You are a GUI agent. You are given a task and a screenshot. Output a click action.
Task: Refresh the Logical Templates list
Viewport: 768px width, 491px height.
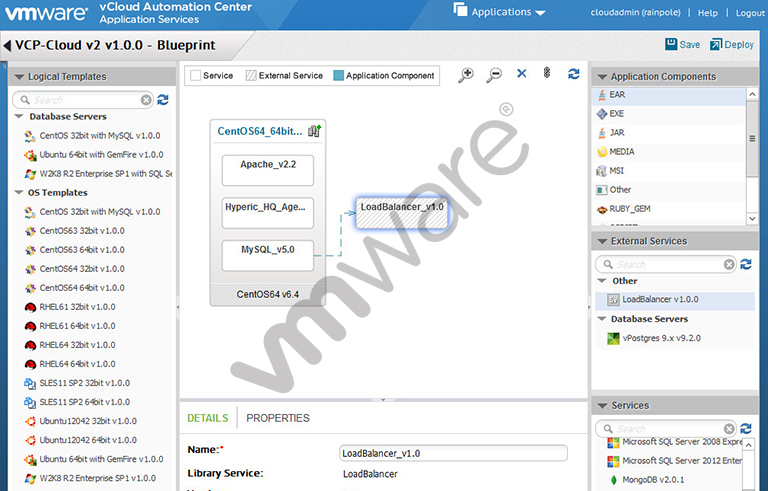coord(163,100)
